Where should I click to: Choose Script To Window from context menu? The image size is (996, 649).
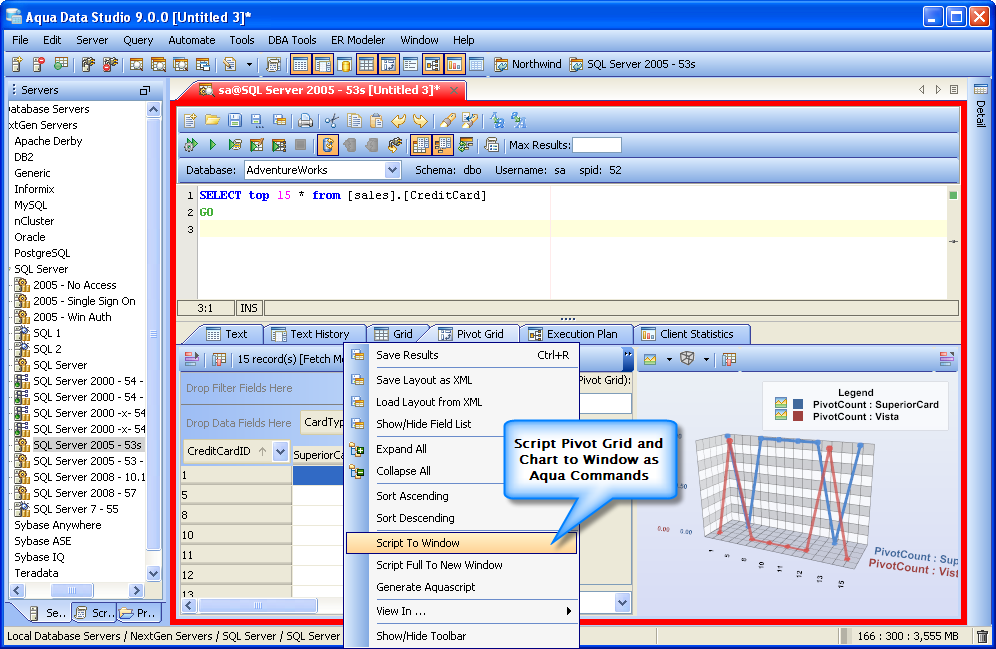pyautogui.click(x=461, y=543)
